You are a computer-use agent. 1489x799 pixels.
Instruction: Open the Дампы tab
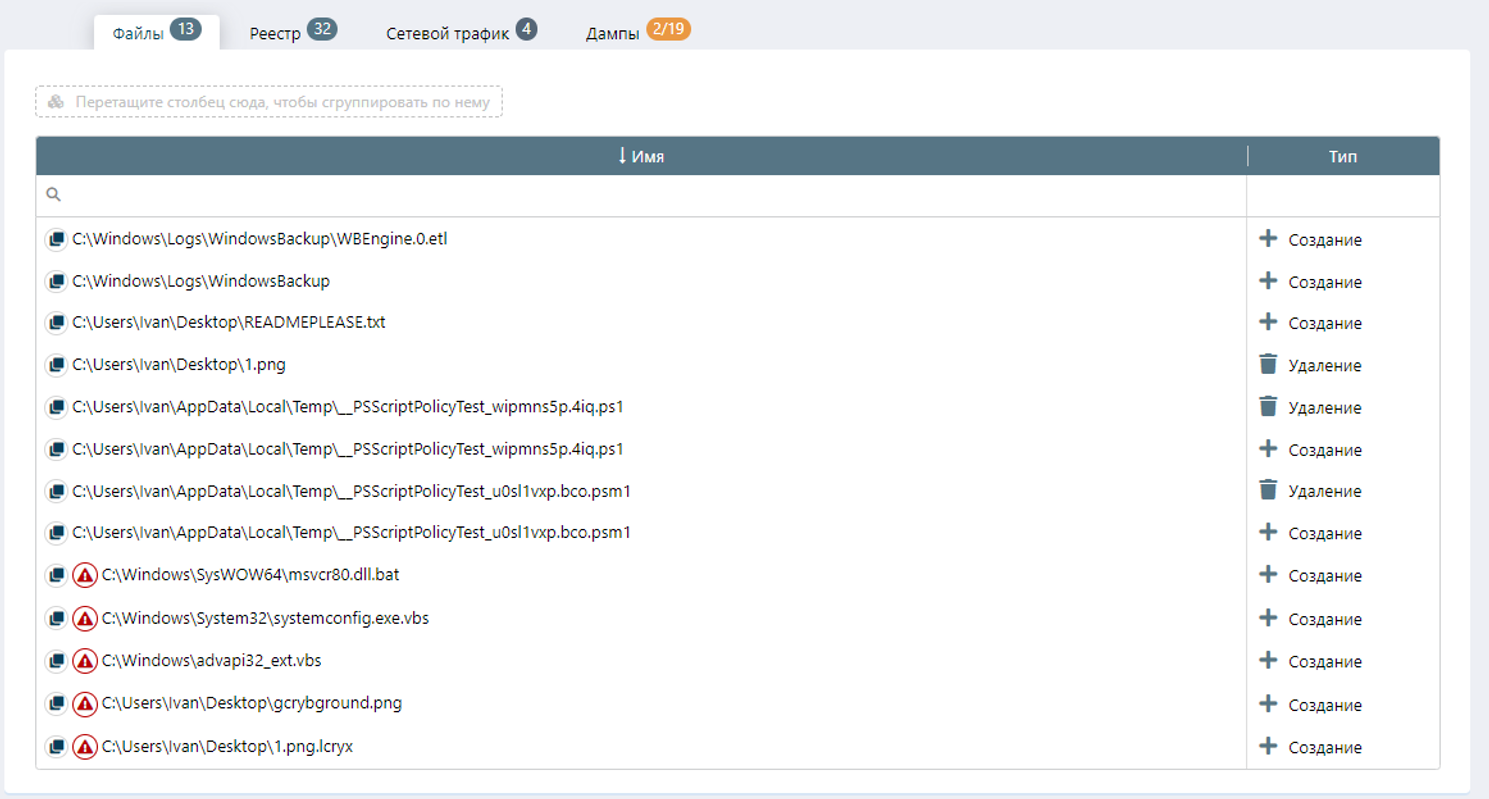[x=637, y=32]
